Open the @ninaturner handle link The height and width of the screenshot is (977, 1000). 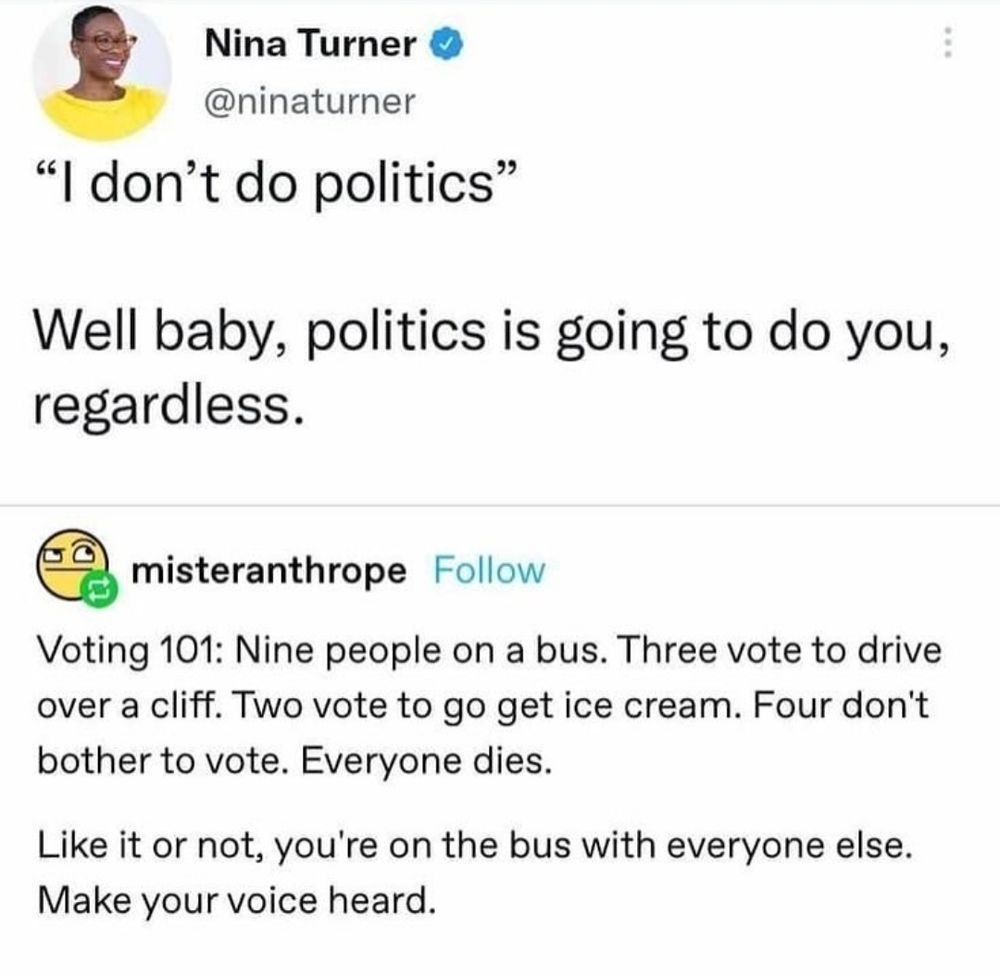pos(308,100)
